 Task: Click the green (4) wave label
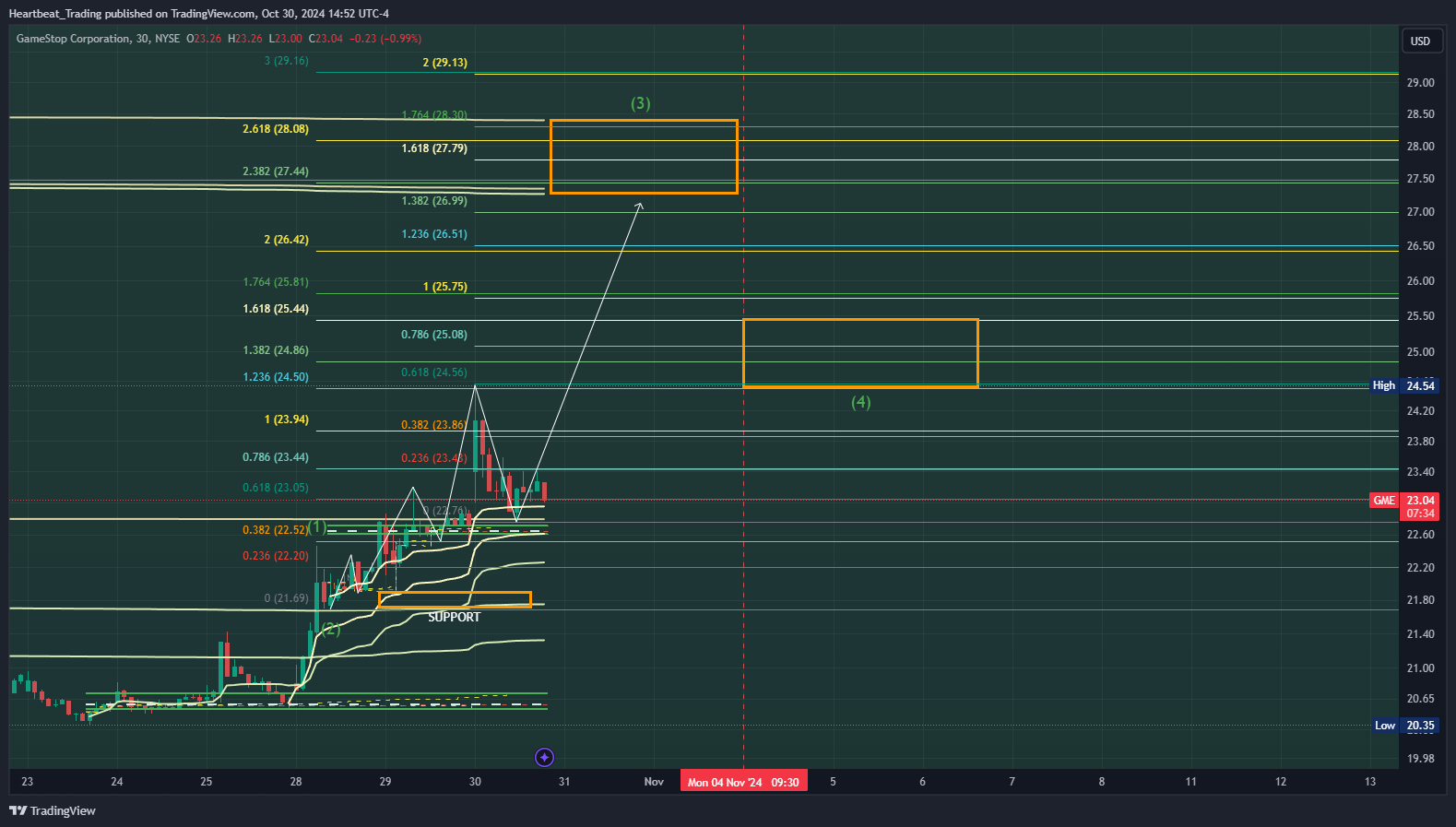861,402
